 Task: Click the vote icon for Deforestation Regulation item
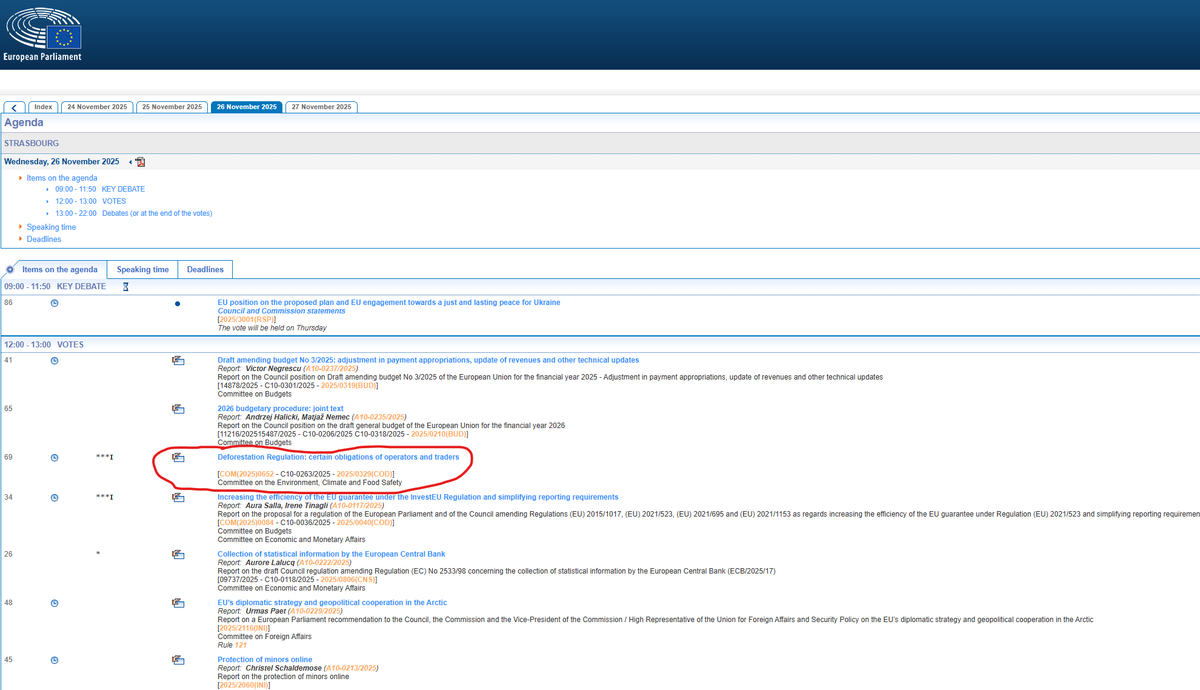(178, 458)
